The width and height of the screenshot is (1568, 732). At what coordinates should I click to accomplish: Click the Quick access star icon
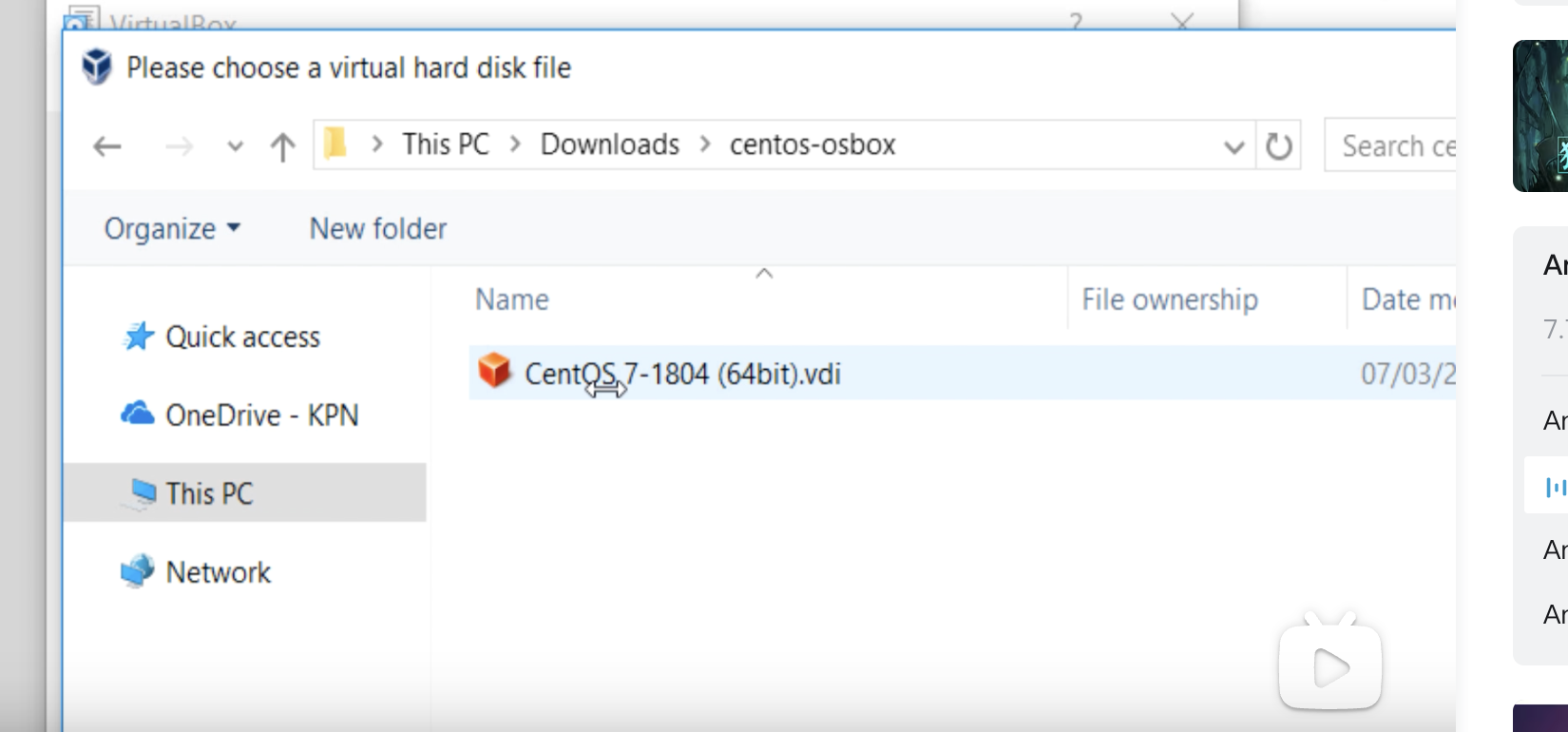[139, 337]
